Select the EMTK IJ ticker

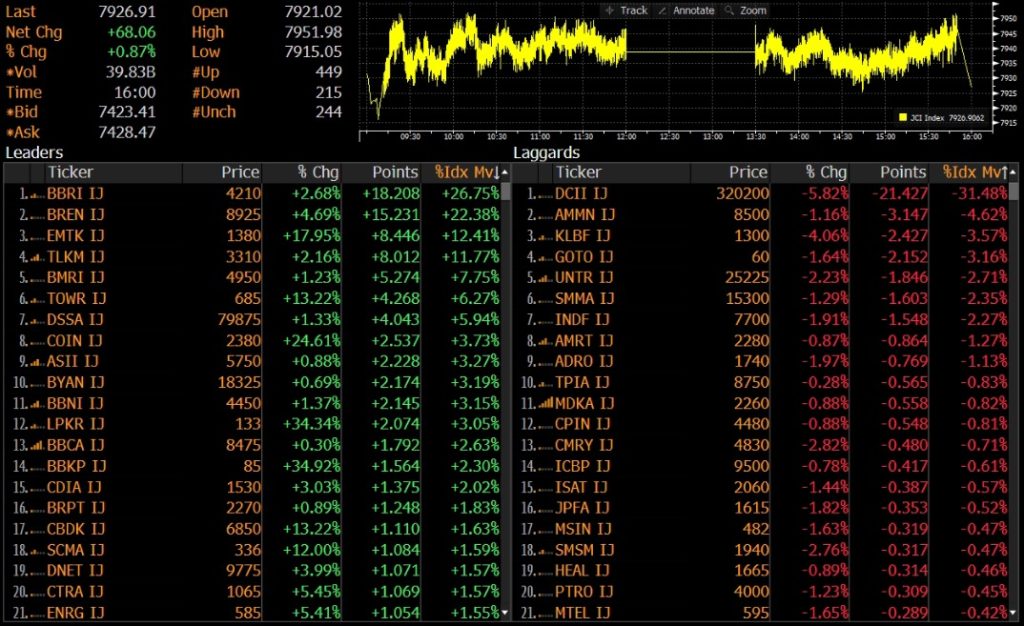click(75, 236)
